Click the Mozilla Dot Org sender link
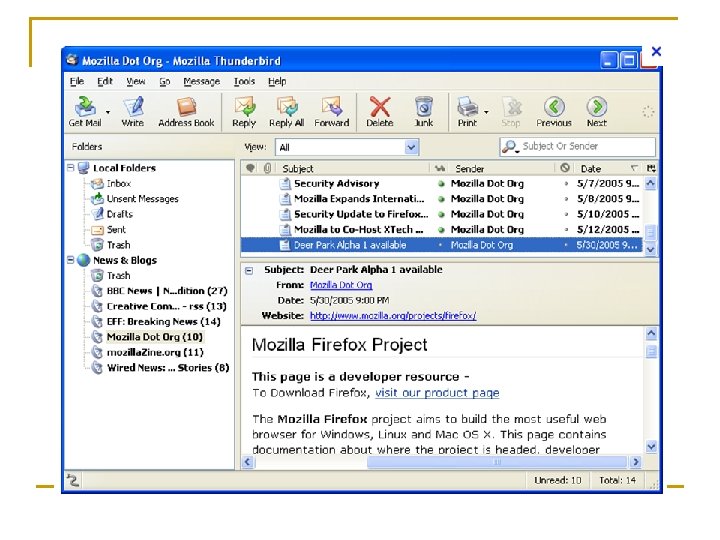Viewport: 720px width, 540px height. 341,285
